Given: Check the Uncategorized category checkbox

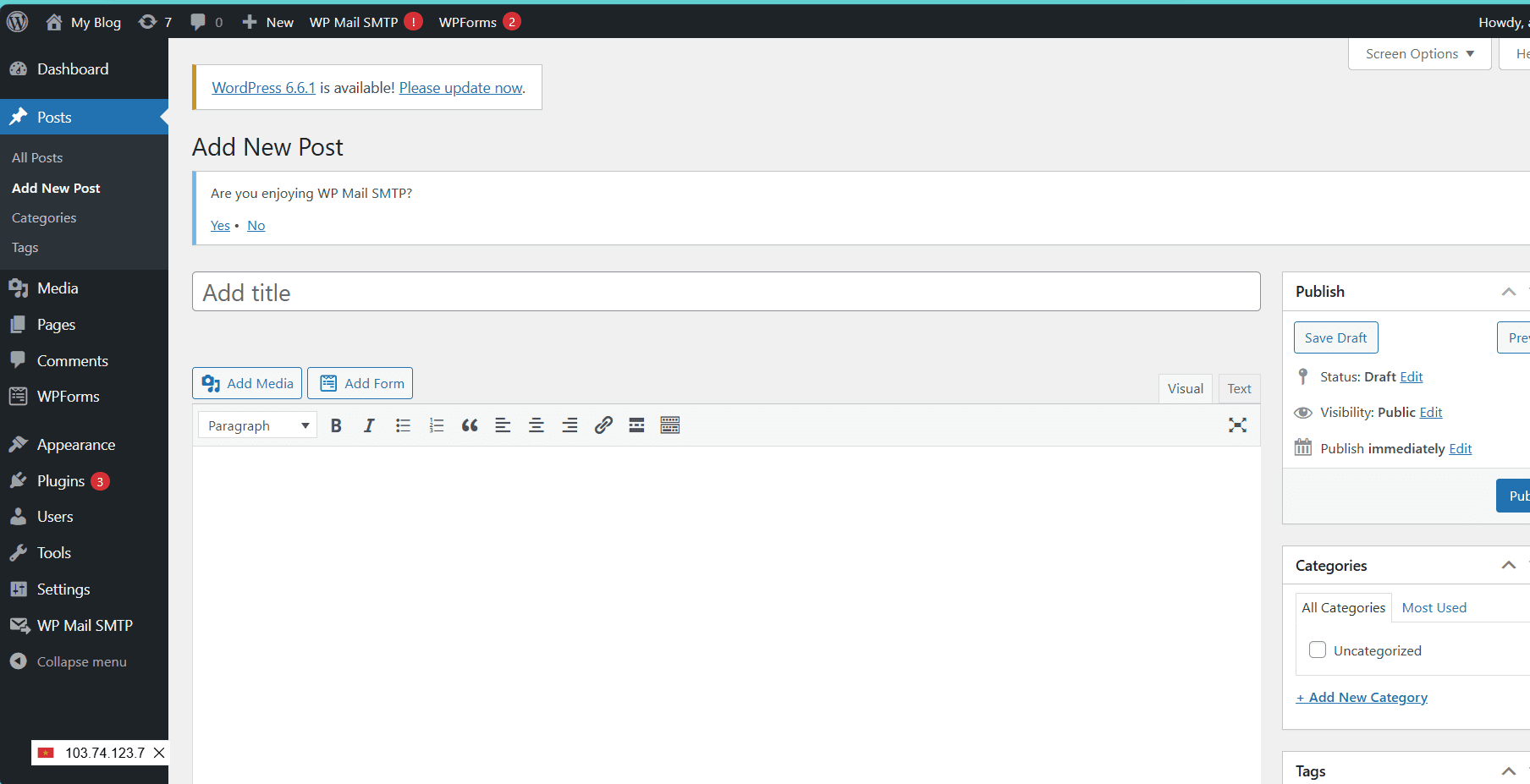Looking at the screenshot, I should [1317, 650].
